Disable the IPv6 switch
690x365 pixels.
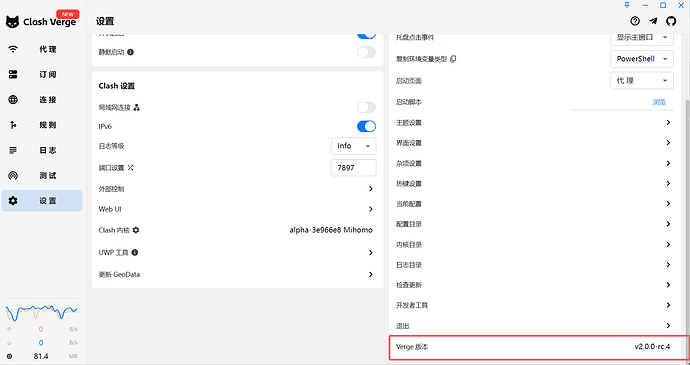[x=366, y=126]
